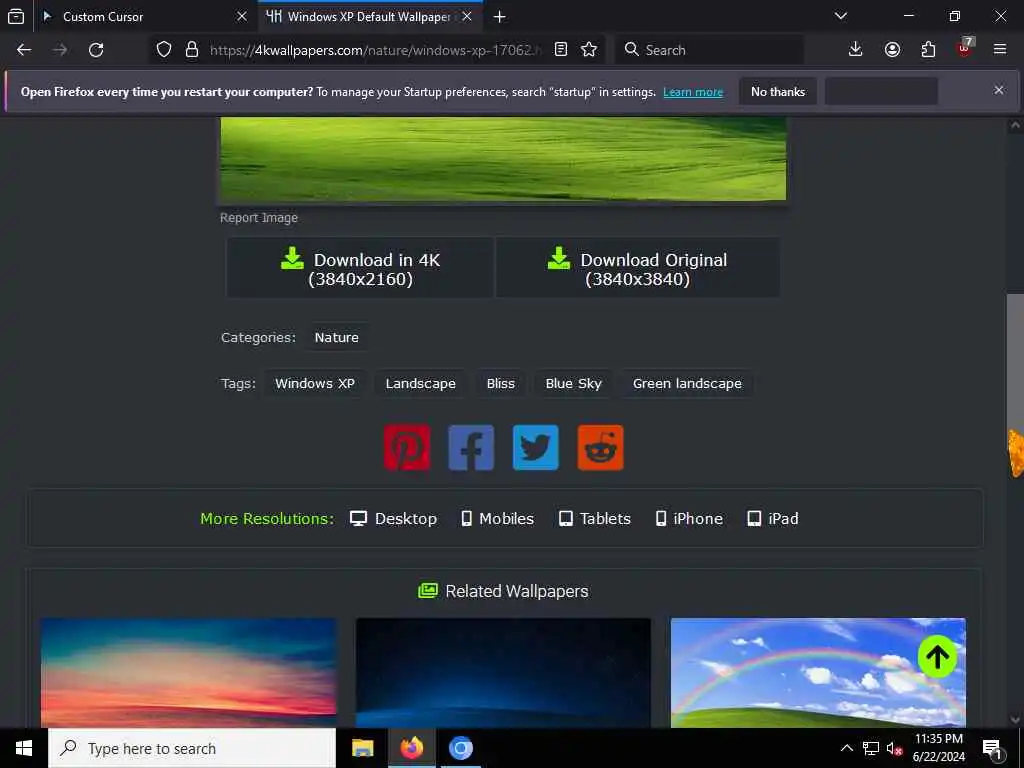Open the rainbow hill related wallpaper
Image resolution: width=1024 pixels, height=768 pixels.
point(818,673)
